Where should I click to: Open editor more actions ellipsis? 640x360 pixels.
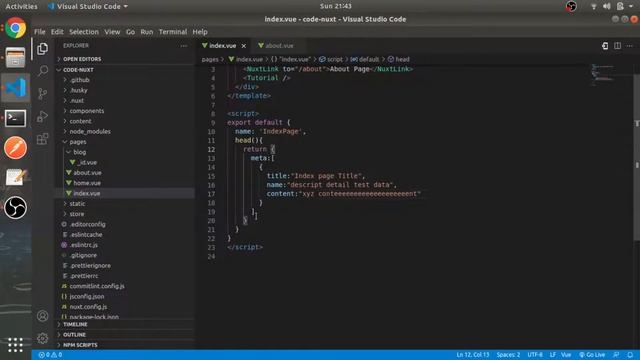click(x=630, y=46)
